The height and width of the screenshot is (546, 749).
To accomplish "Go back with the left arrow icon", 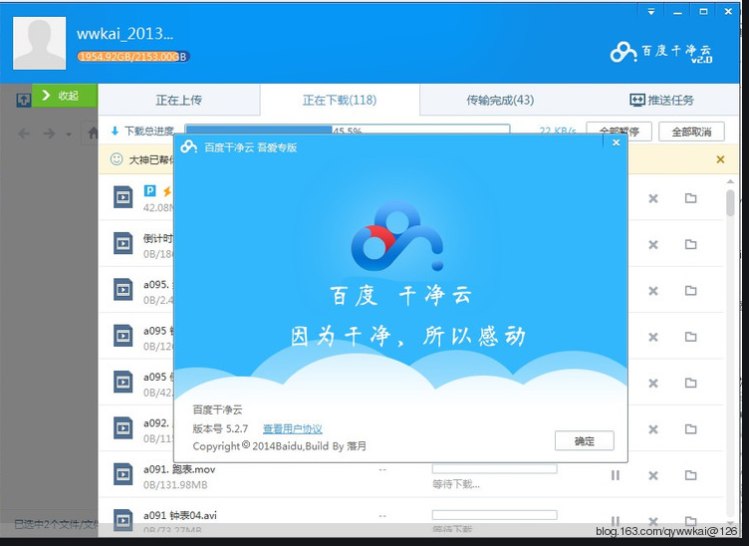I will 23,133.
